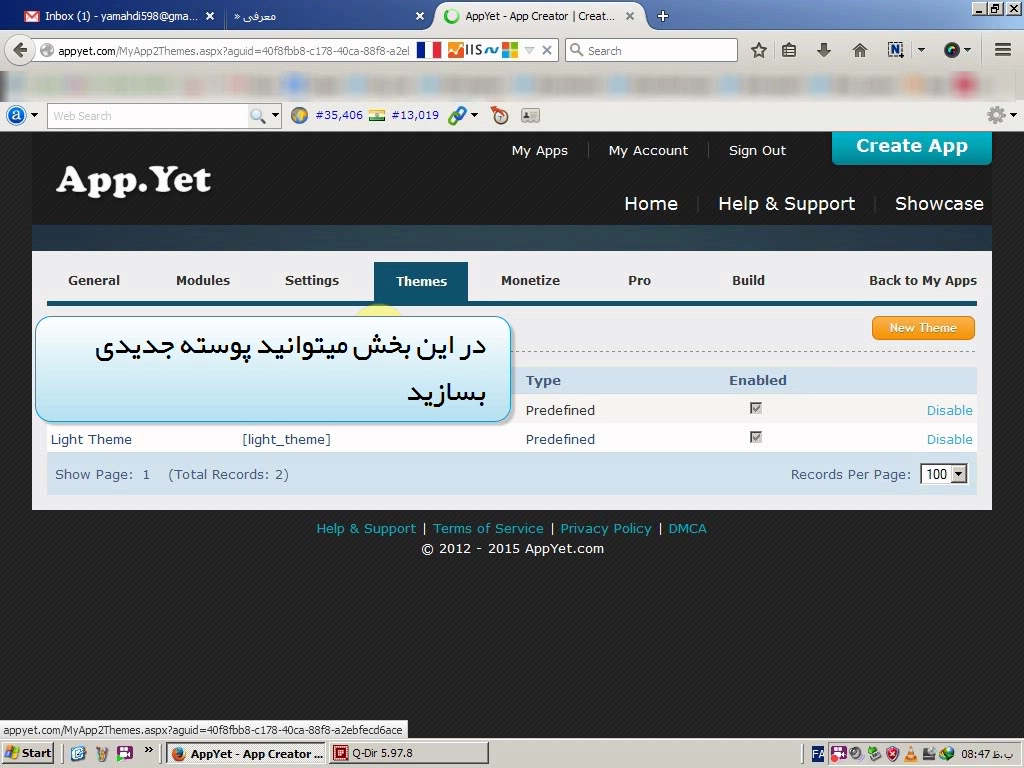Expand the Web Search engine dropdown arrow
Screen dimensions: 1024x768
pos(275,116)
